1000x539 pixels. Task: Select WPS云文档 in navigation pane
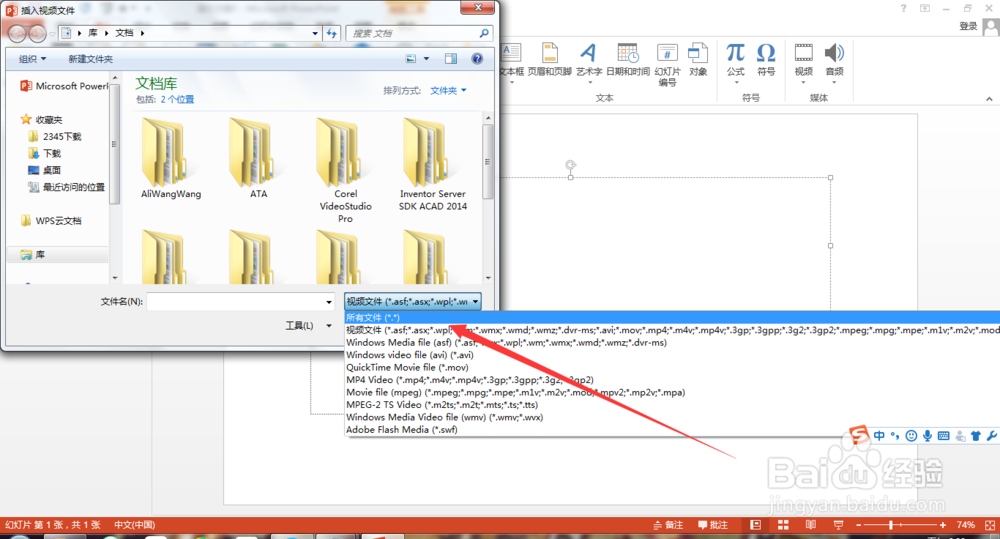pyautogui.click(x=51, y=221)
